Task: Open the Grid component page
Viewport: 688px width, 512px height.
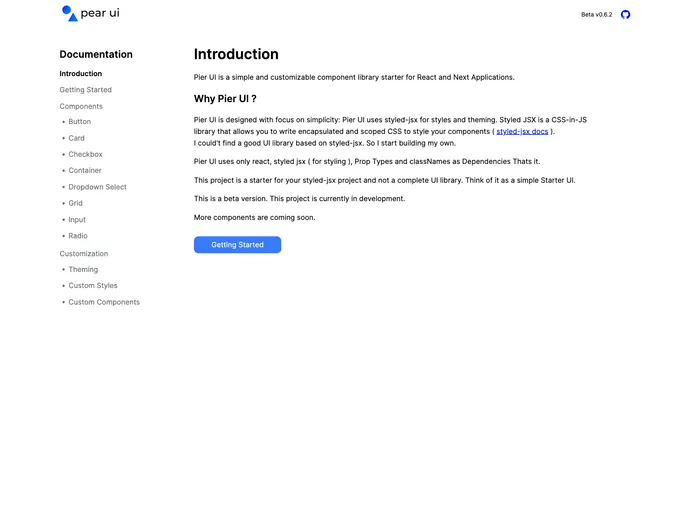Action: pyautogui.click(x=75, y=203)
